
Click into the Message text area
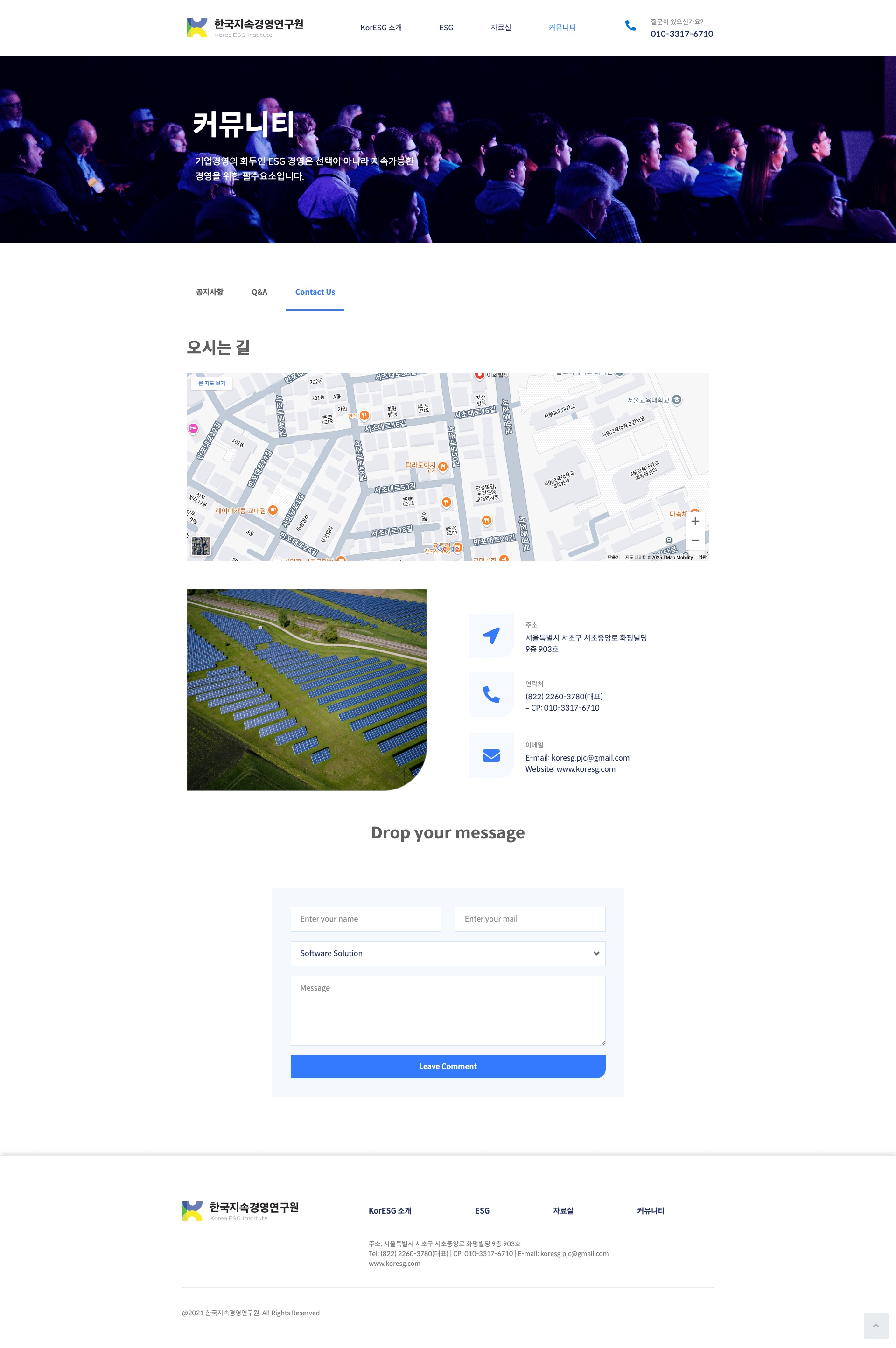[x=448, y=1010]
